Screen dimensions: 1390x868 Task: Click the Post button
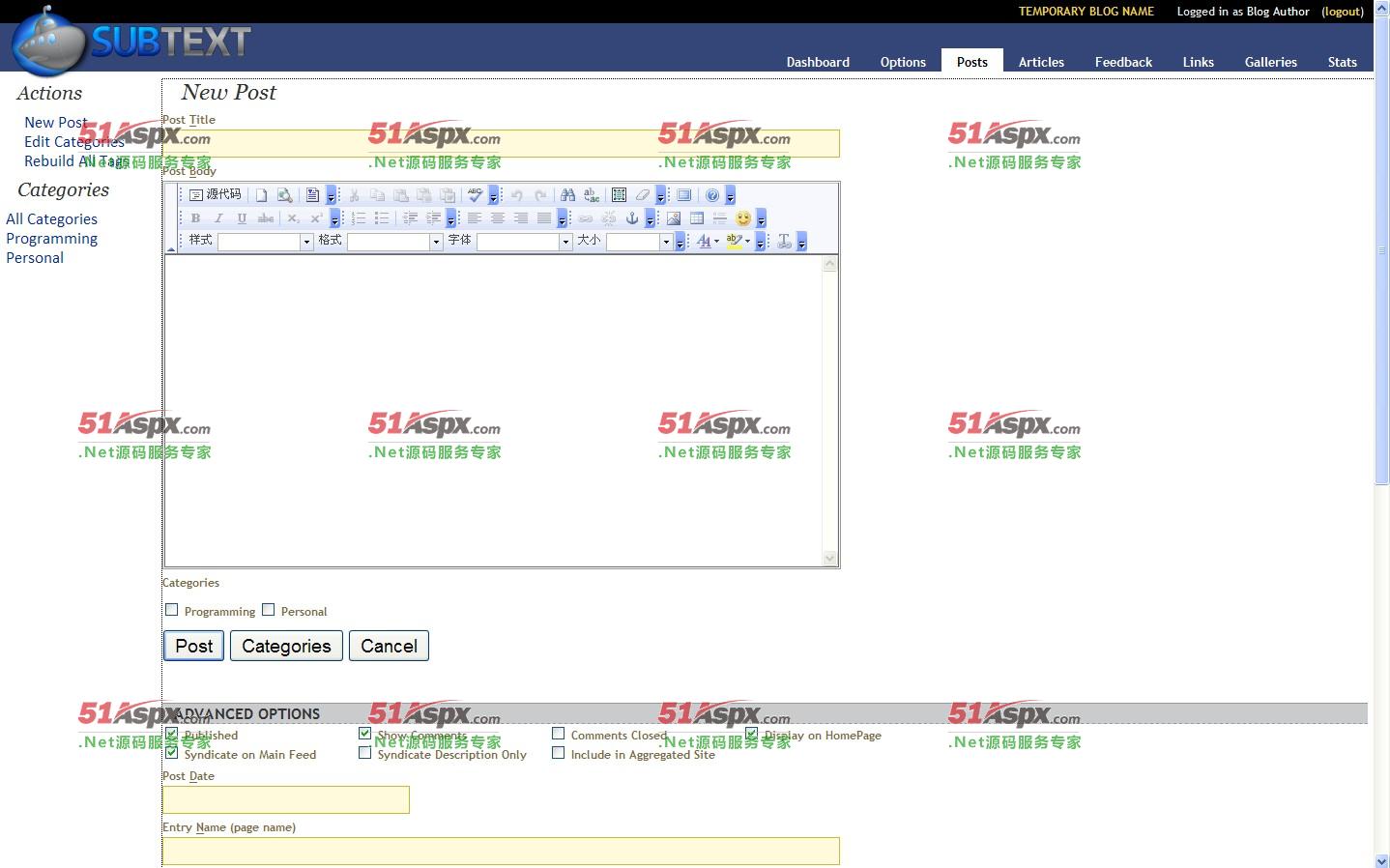[193, 646]
